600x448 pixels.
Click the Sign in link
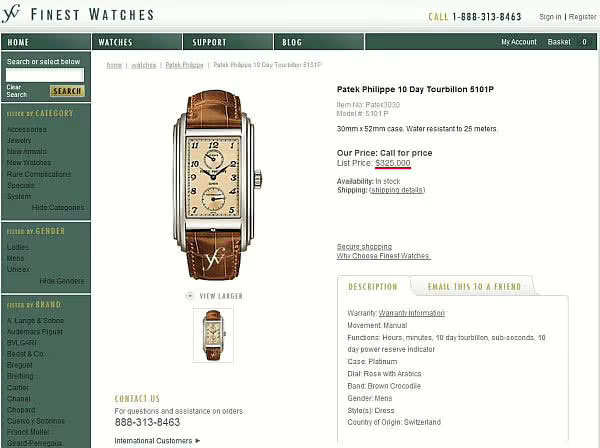pos(550,17)
